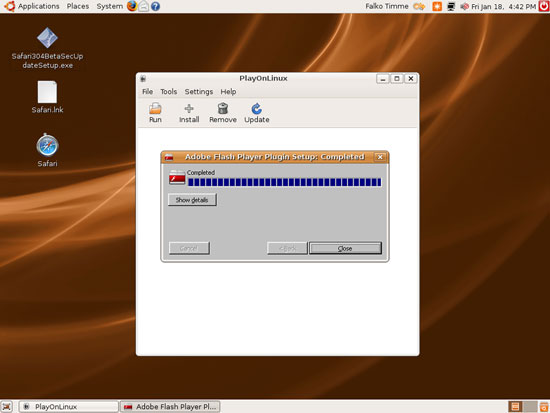The width and height of the screenshot is (550, 413).
Task: Select first workspace in workspace switcher
Action: tap(515, 407)
